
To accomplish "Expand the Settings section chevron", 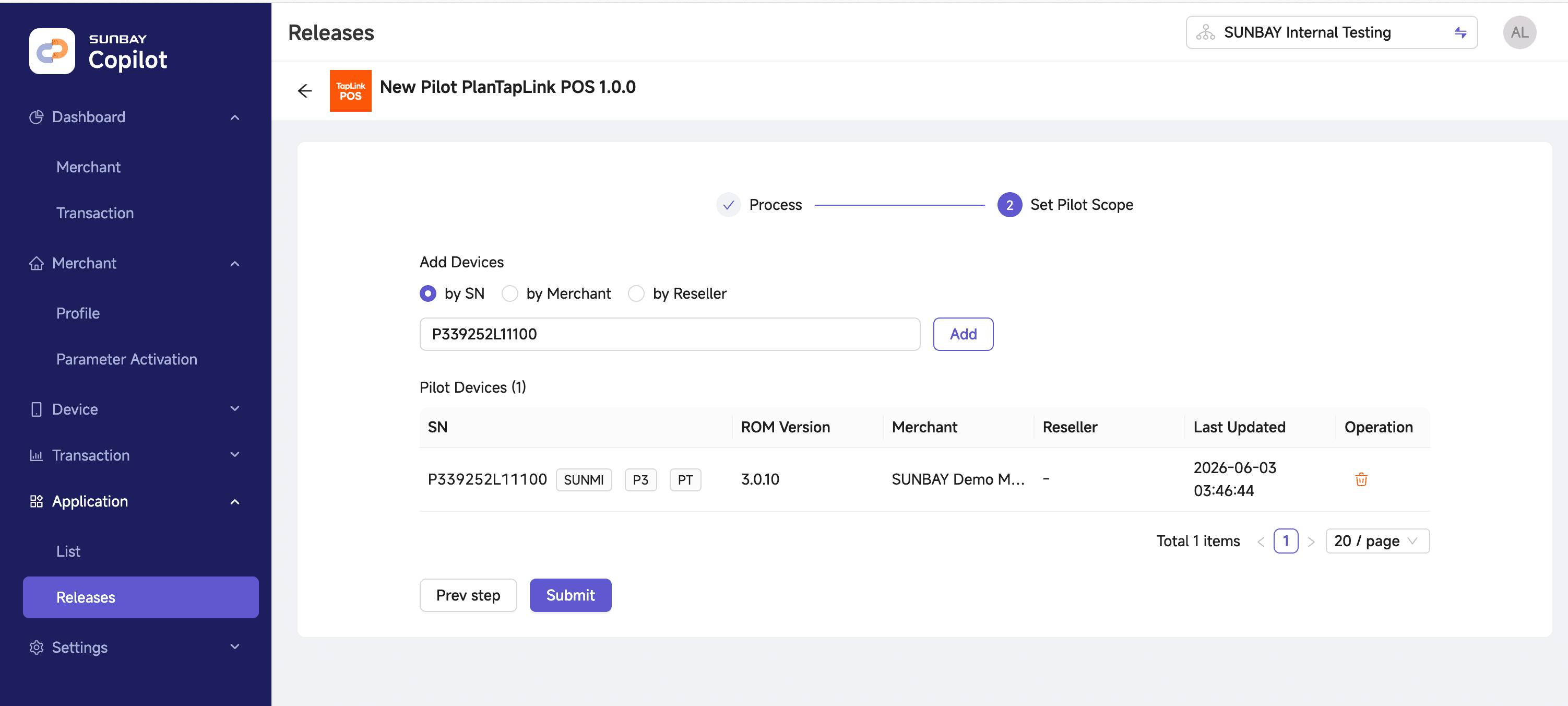I will pos(235,647).
